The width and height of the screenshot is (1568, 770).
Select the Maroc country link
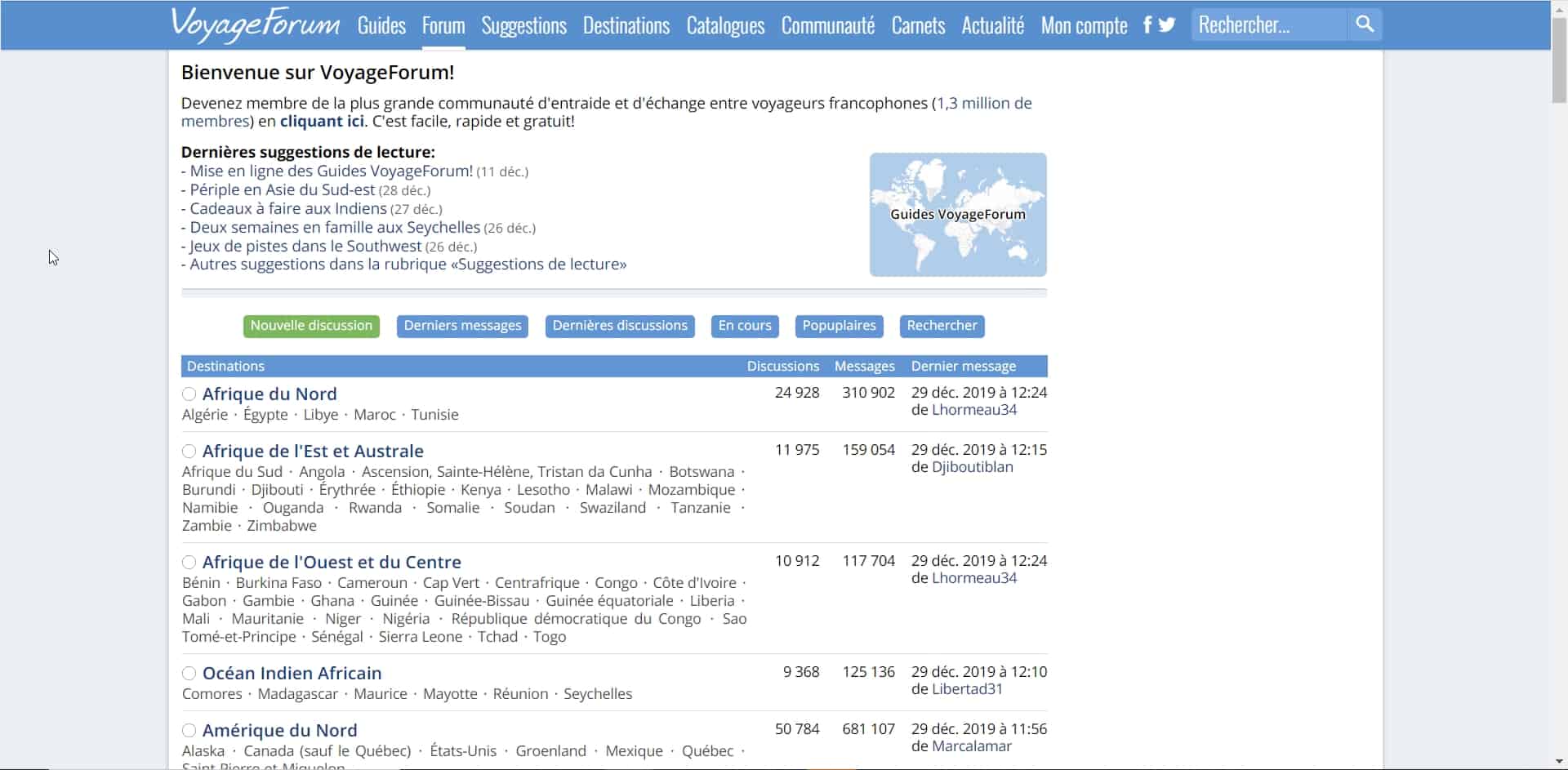coord(375,415)
